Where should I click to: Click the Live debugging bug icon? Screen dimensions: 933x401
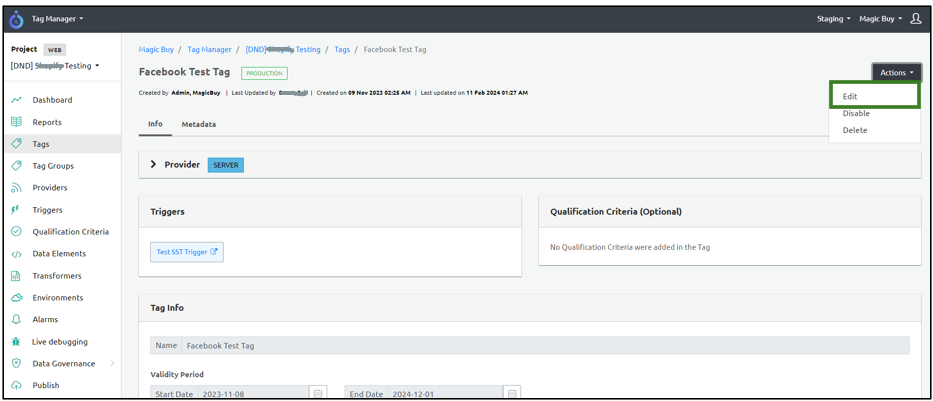[x=16, y=342]
